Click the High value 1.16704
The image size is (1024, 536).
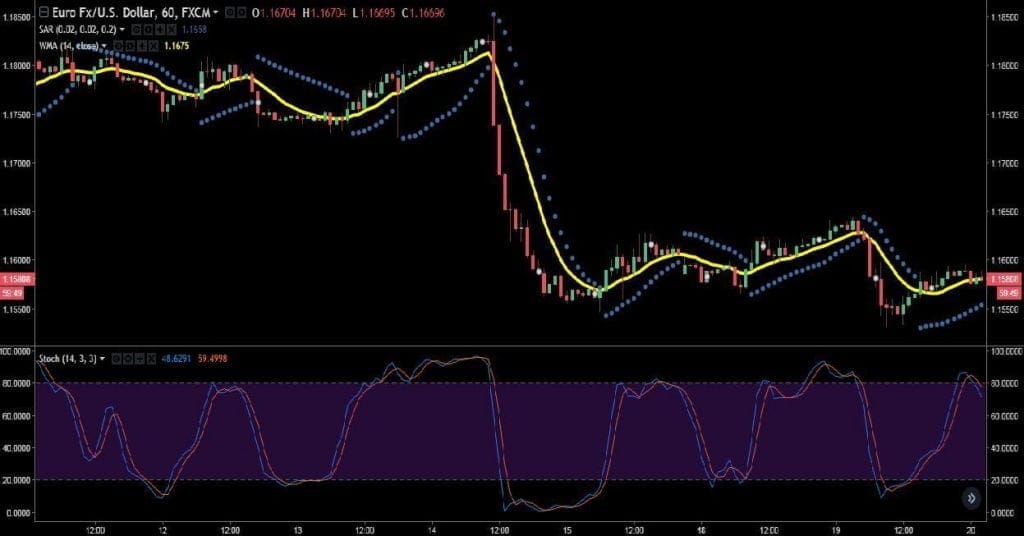(x=328, y=12)
